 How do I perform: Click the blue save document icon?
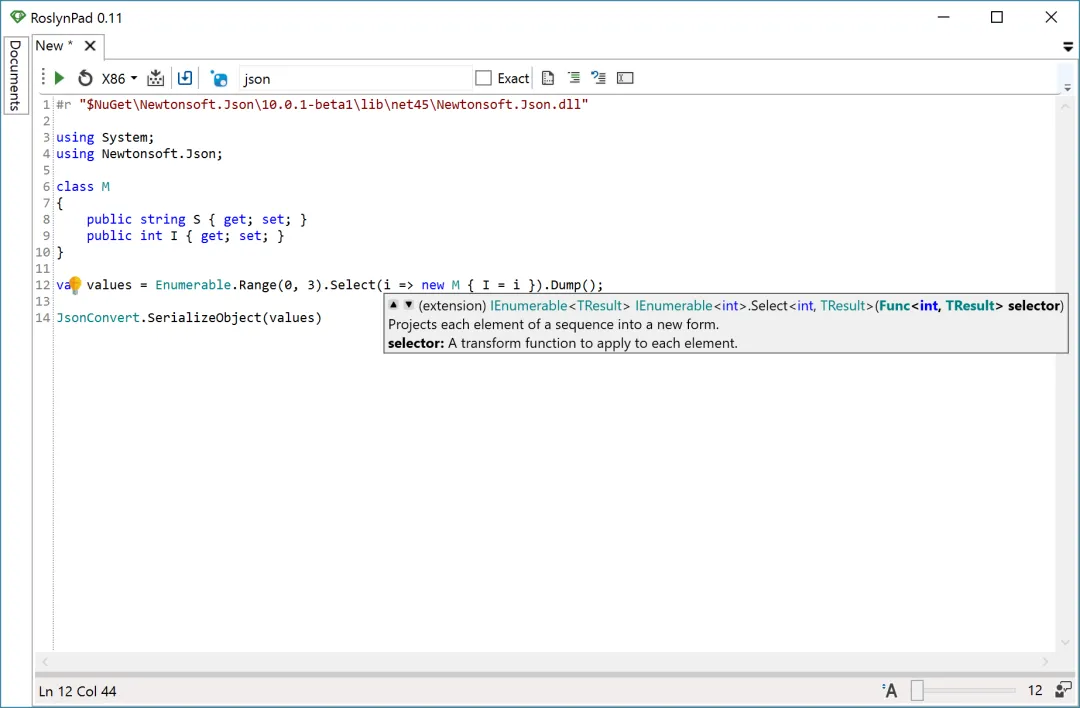tap(185, 78)
